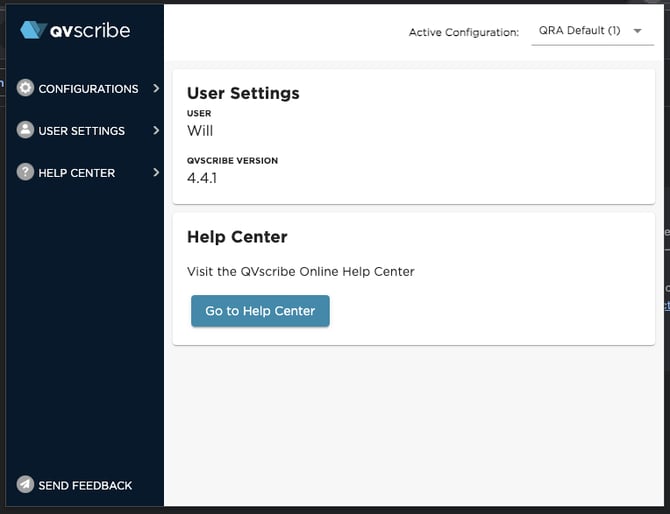Expand the Help Center chevron arrow
The height and width of the screenshot is (514, 670).
point(156,172)
